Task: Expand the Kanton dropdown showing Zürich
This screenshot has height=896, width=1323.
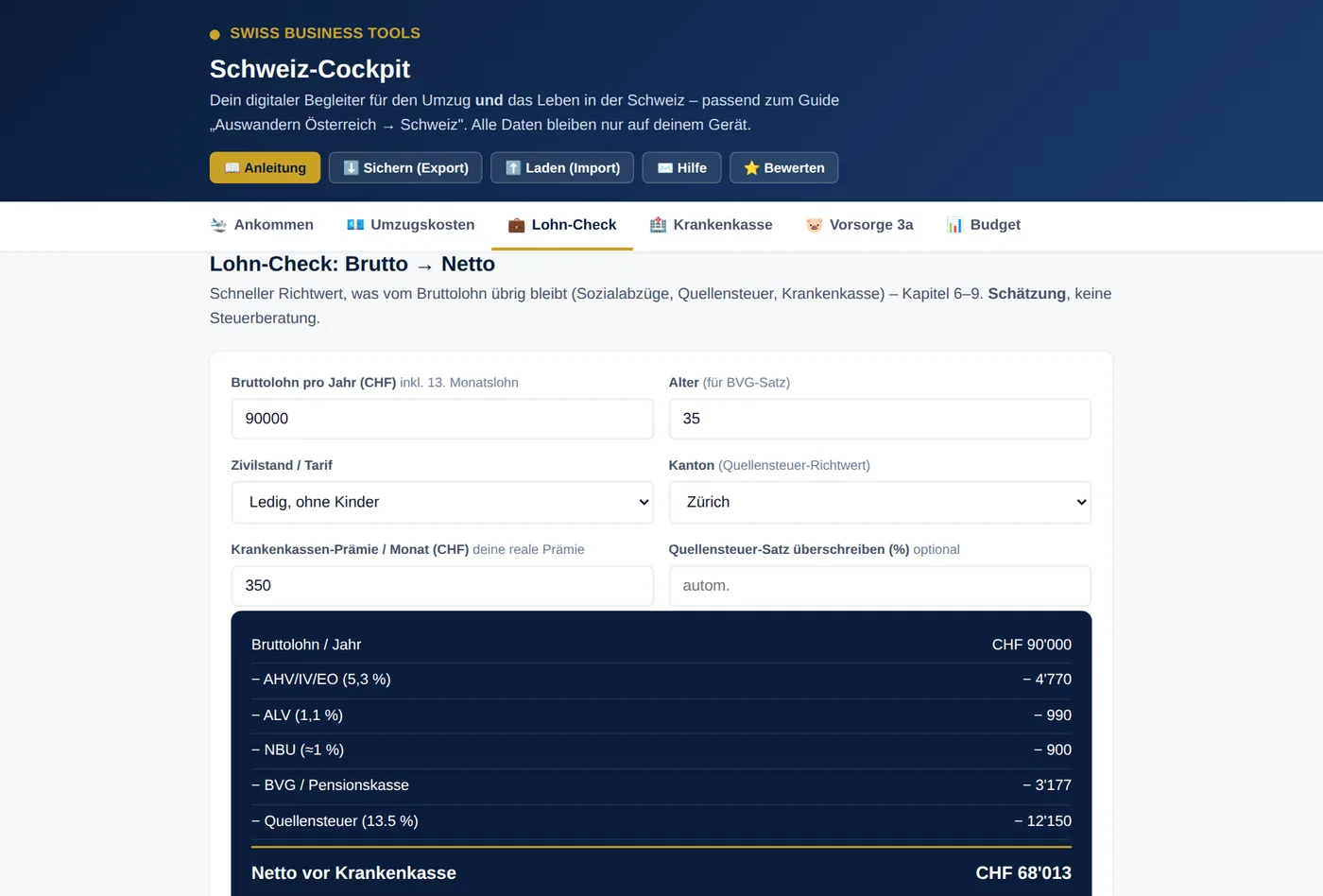Action: [880, 502]
